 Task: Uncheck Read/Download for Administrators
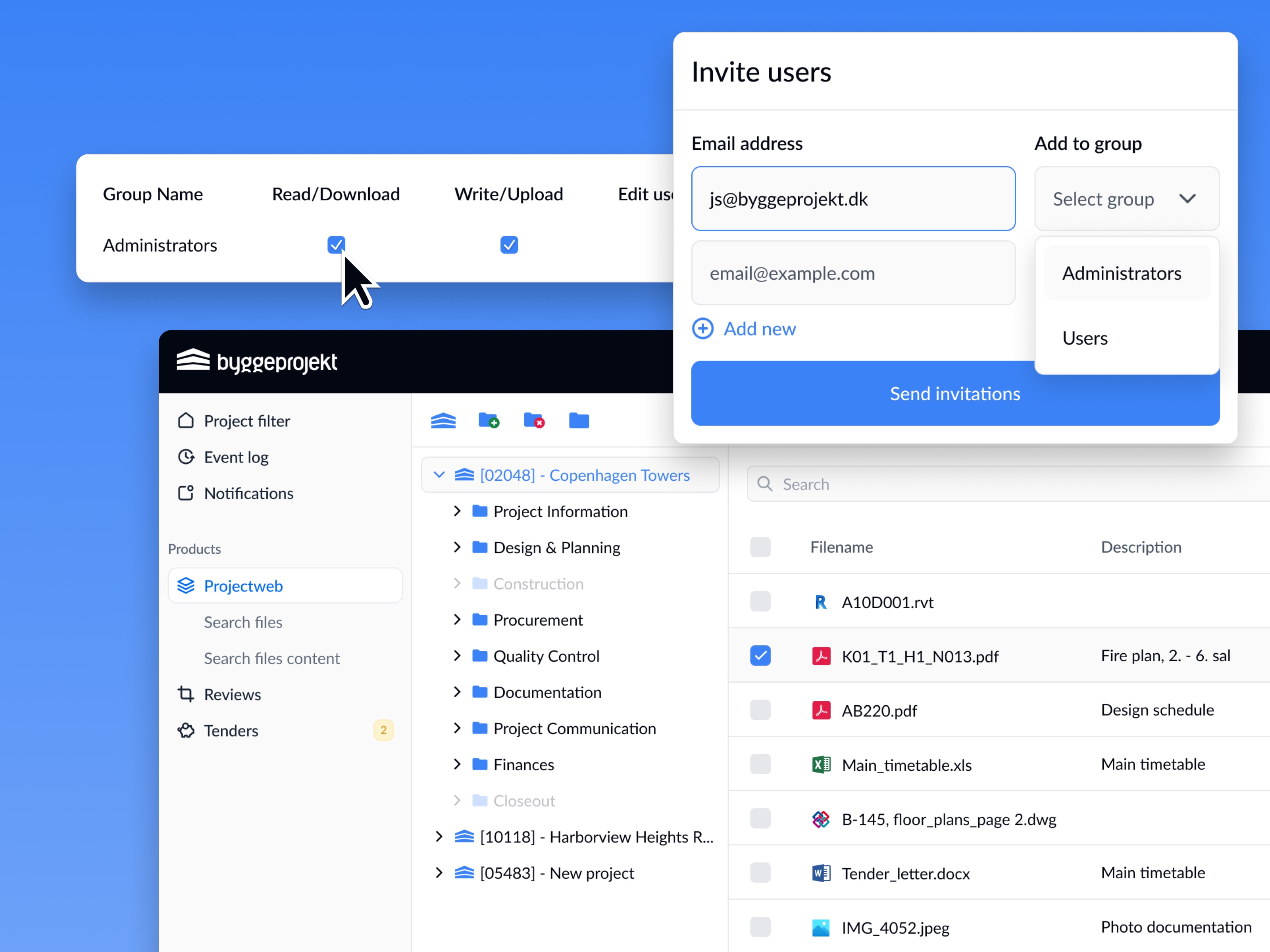point(336,244)
